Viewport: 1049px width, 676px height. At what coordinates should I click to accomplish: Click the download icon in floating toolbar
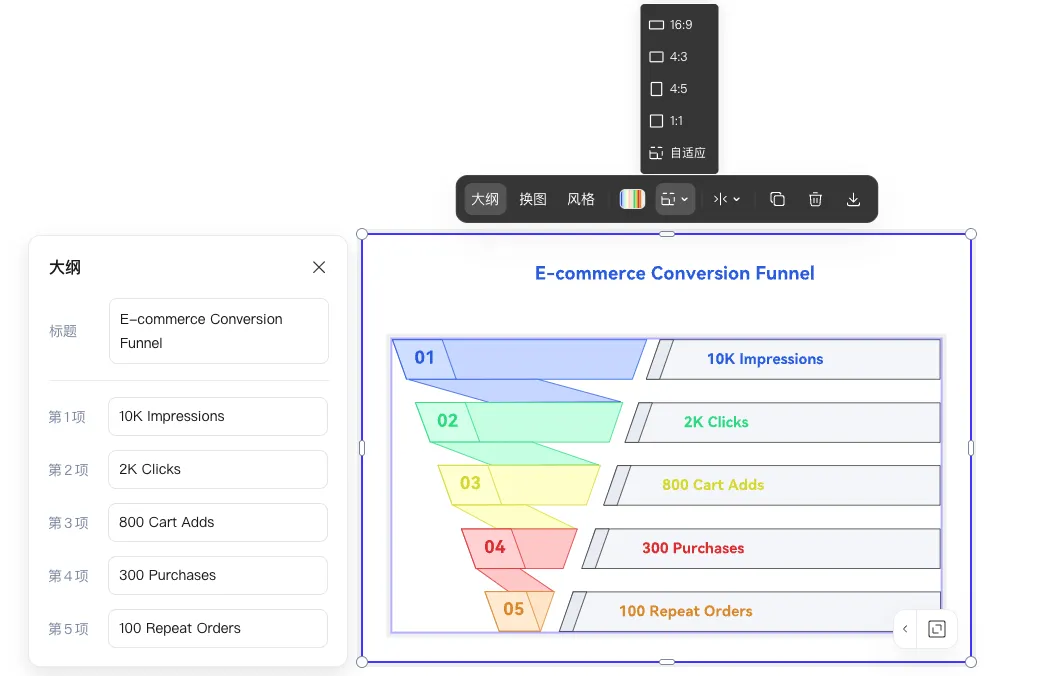click(853, 199)
